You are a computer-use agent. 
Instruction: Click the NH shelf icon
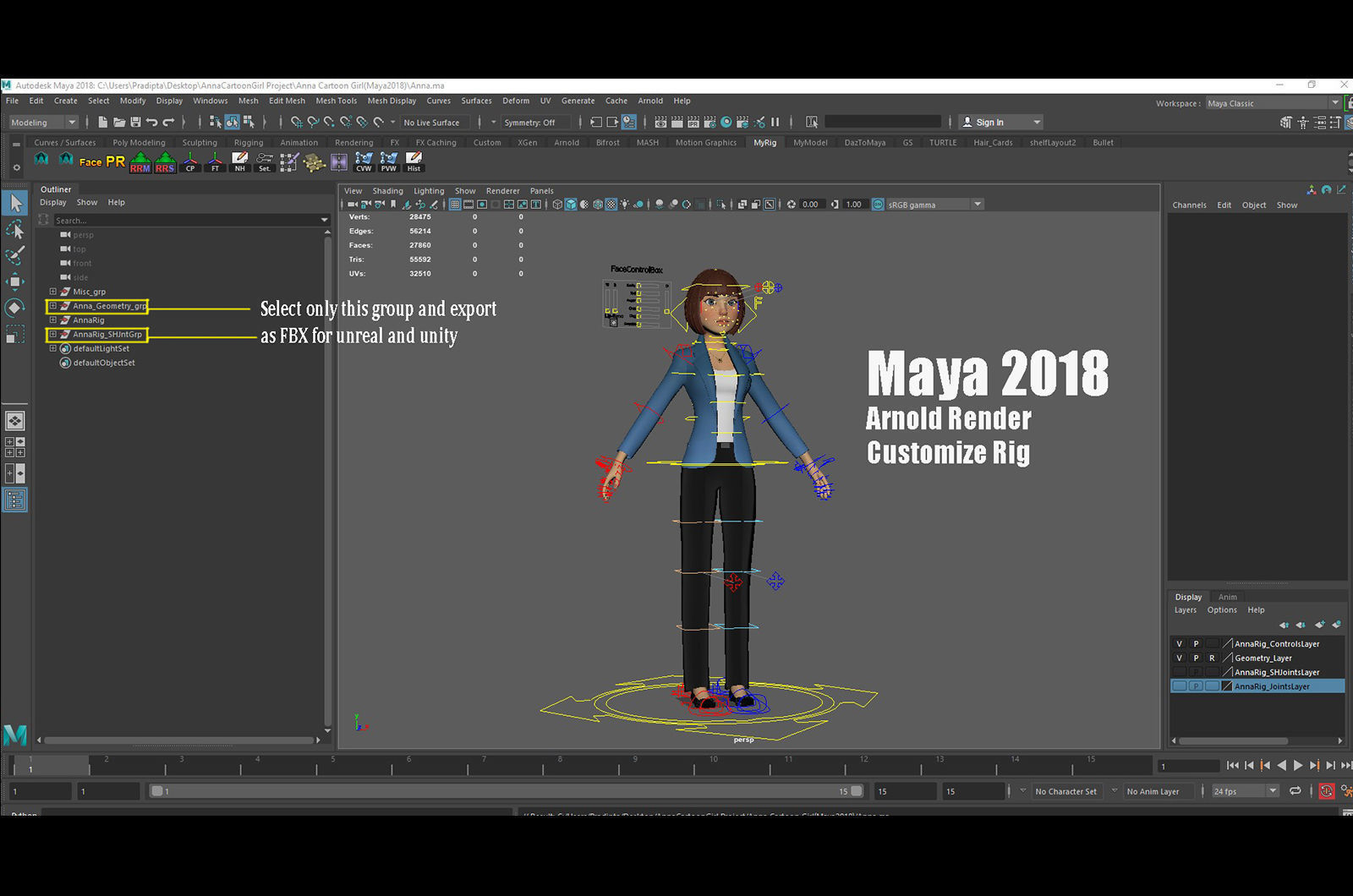click(x=240, y=162)
